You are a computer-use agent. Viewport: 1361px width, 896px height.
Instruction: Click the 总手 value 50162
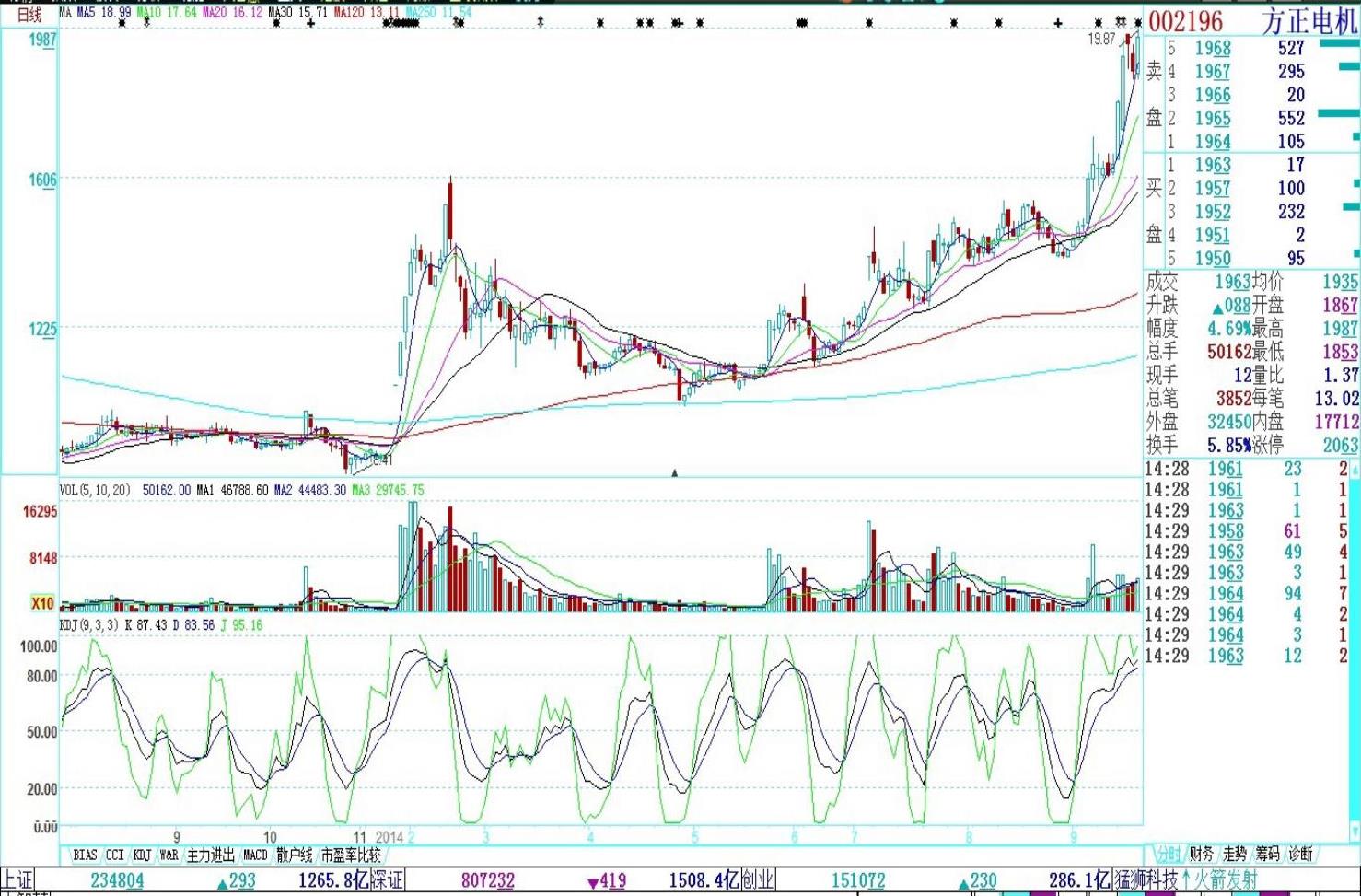coord(1229,352)
